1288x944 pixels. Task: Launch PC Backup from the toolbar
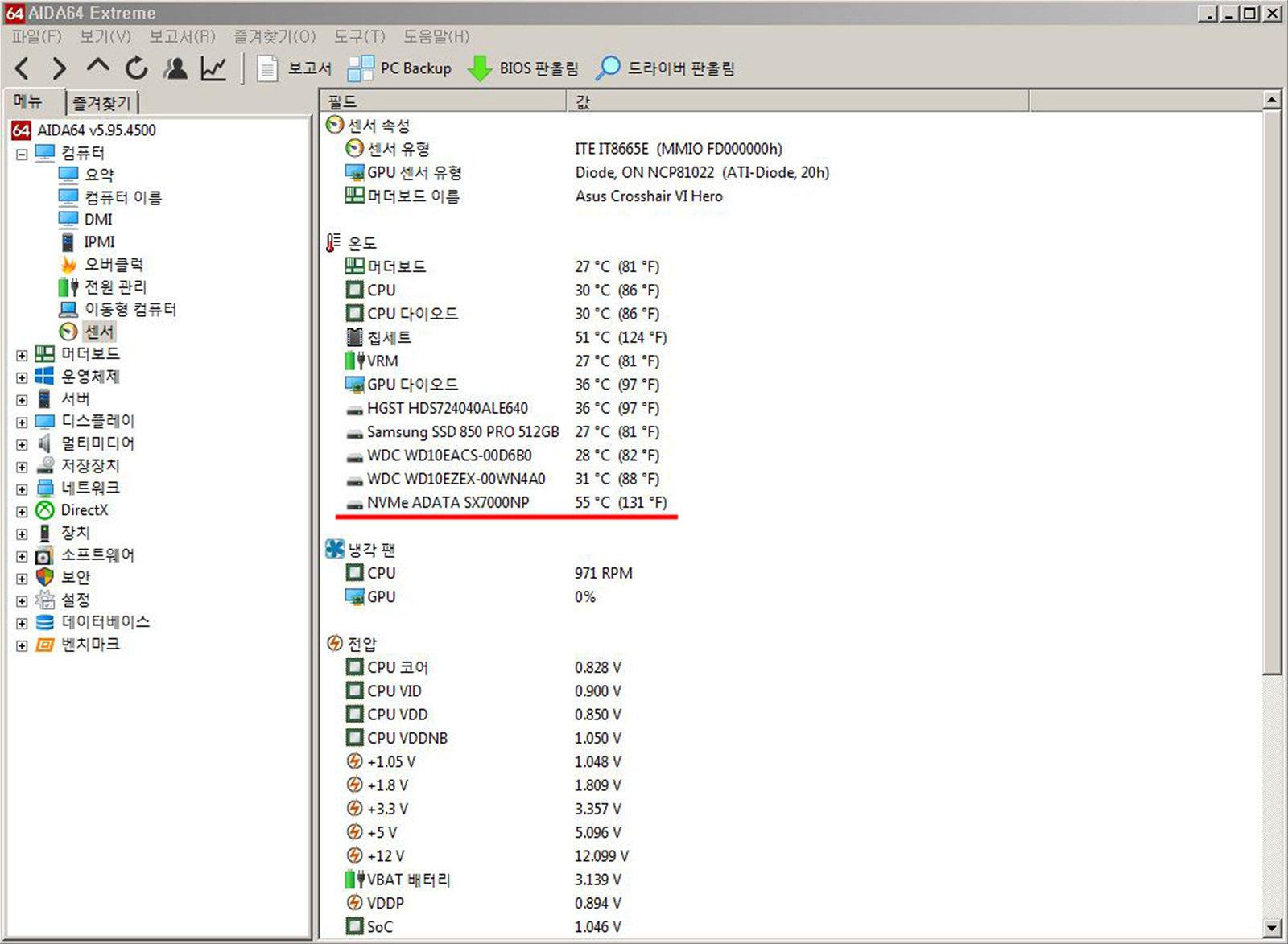tap(360, 68)
